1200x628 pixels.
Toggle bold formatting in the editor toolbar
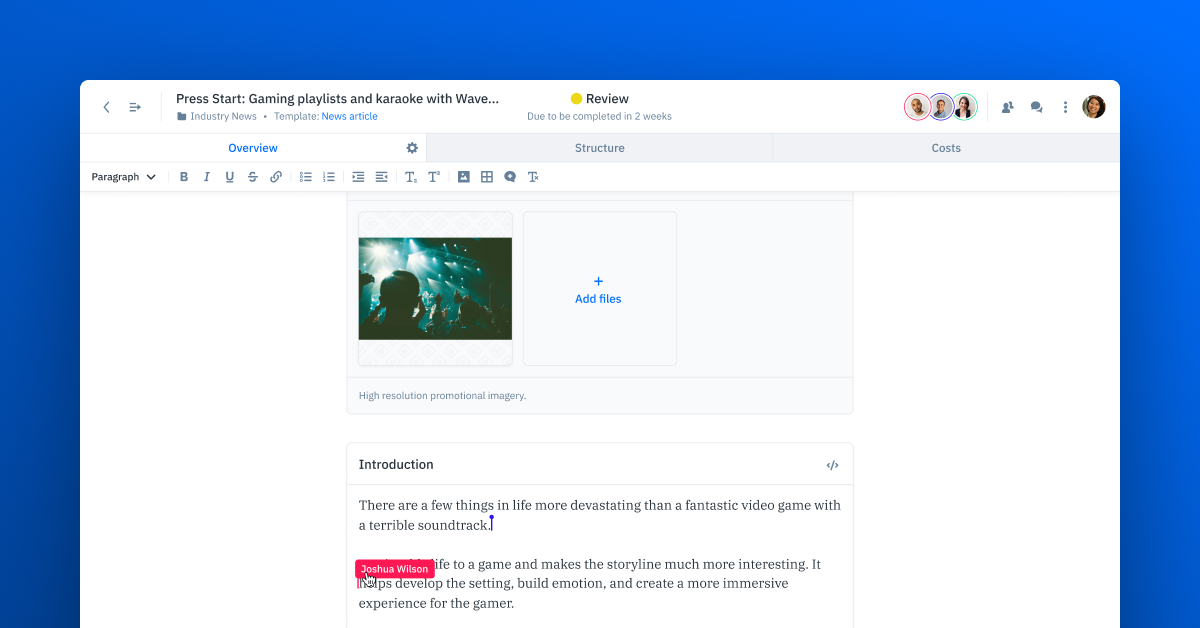pos(184,176)
